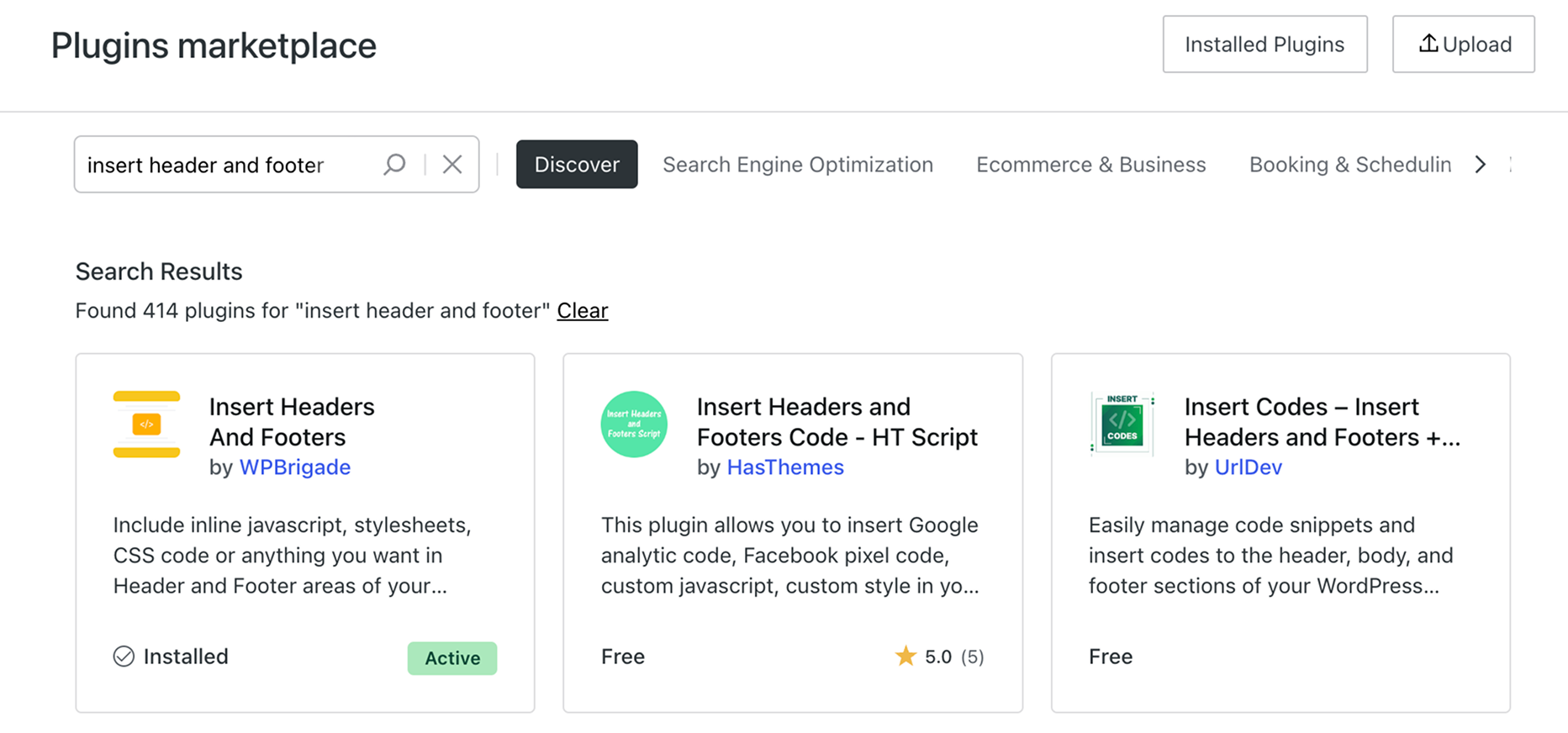Click the search magnifier icon

point(394,164)
